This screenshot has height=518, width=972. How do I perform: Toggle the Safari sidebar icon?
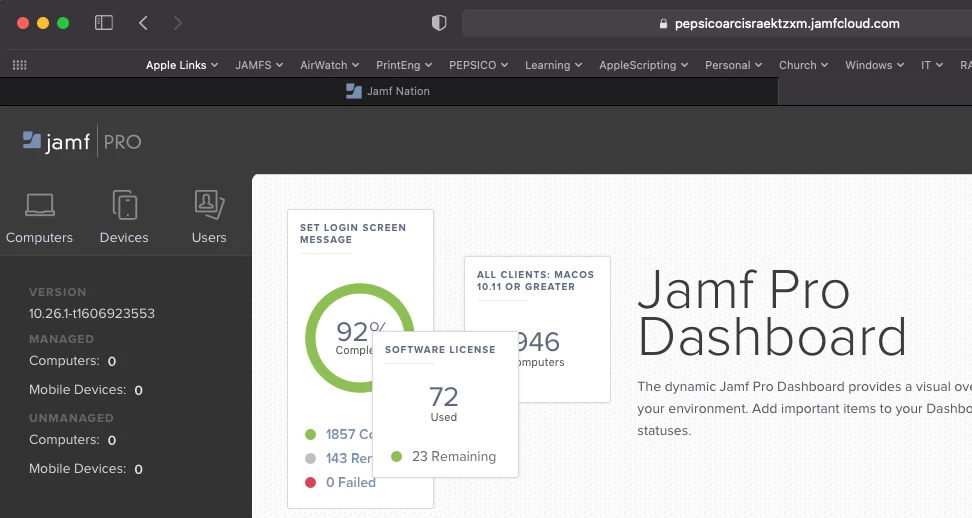(104, 23)
